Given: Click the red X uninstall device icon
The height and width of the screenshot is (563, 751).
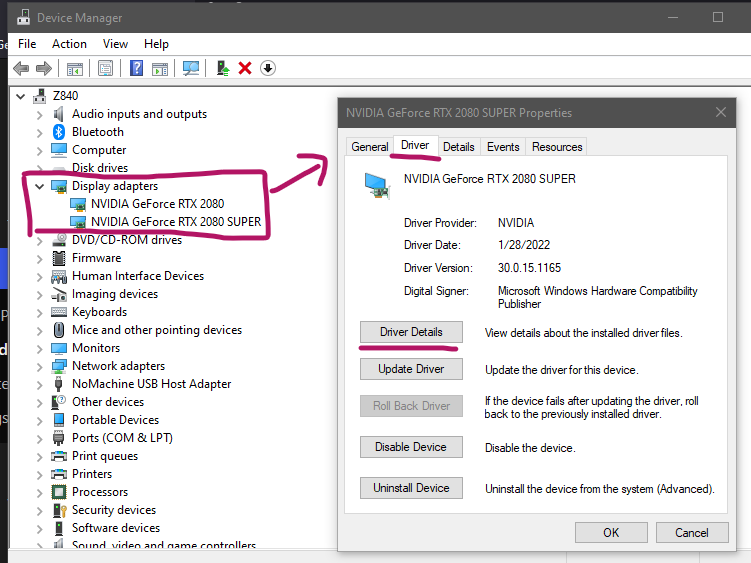Looking at the screenshot, I should coord(245,68).
